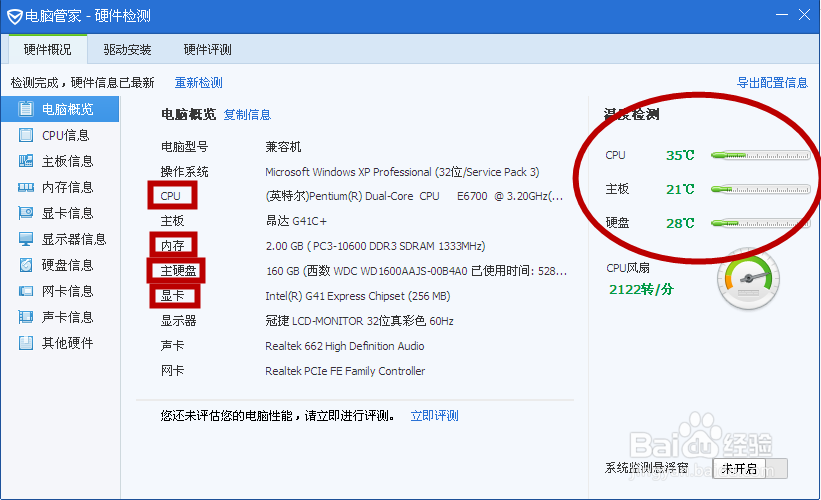Select 网卡信息 in the sidebar
Screen dimensions: 821x500
60,291
